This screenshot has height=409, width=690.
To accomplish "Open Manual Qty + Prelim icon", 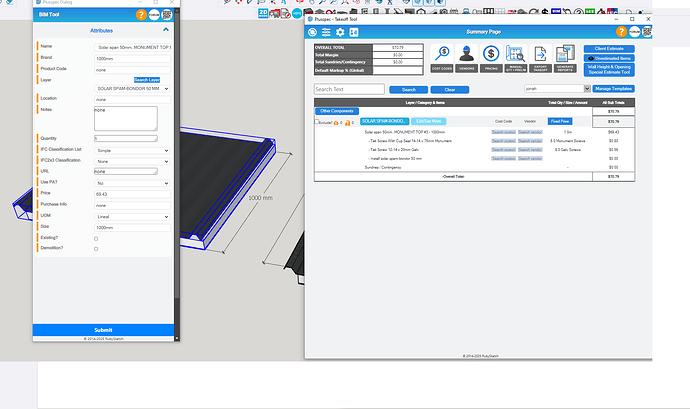I will pos(516,58).
